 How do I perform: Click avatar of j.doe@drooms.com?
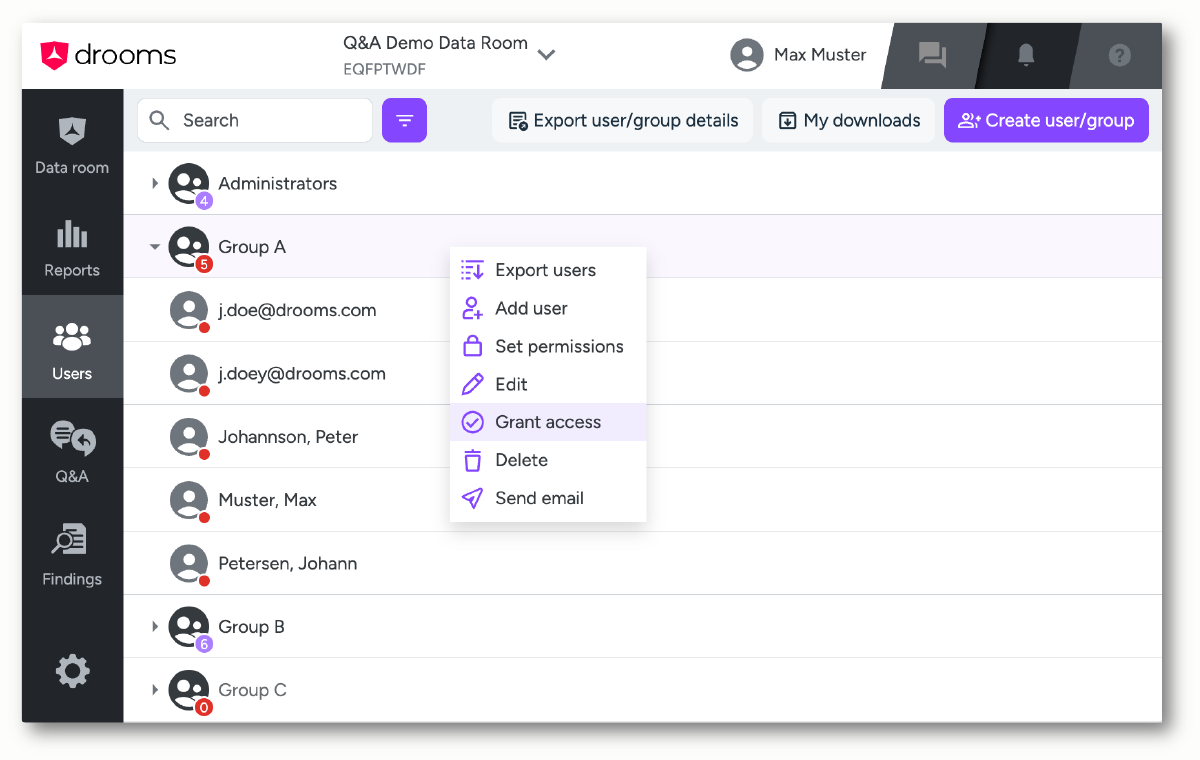pos(189,310)
